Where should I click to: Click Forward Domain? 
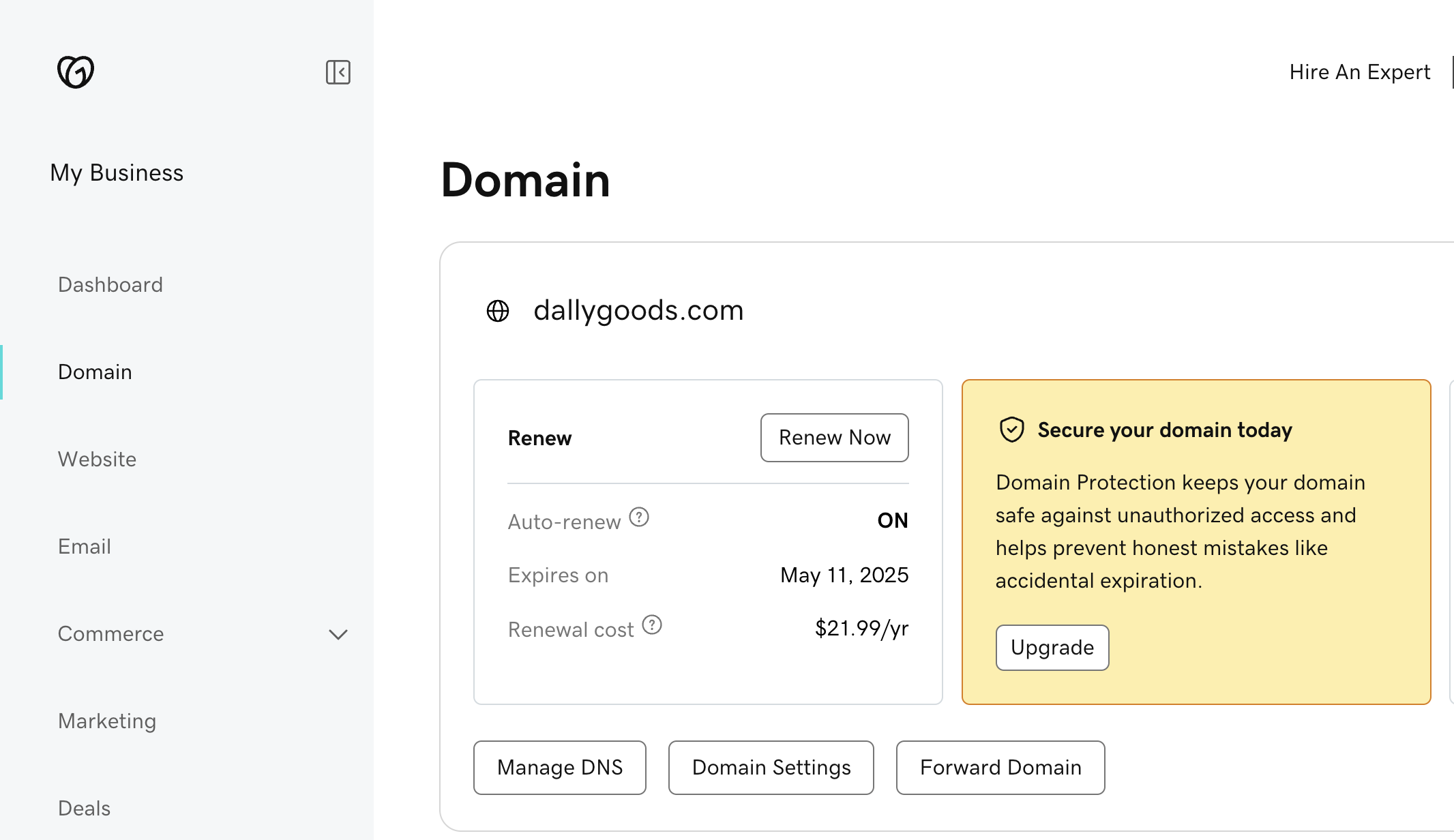tap(1000, 767)
